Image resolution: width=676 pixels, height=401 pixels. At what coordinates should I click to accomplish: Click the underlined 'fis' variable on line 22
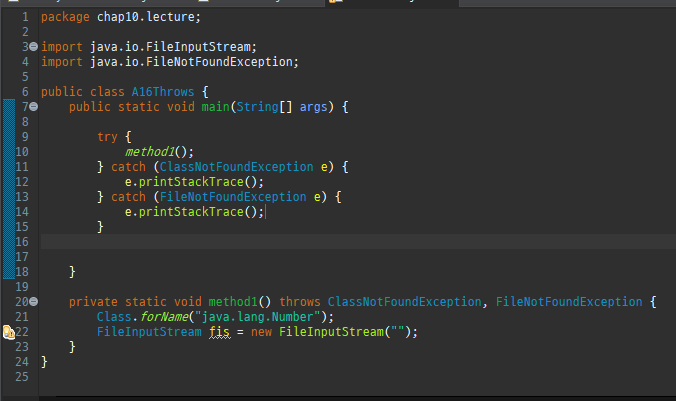(x=219, y=332)
